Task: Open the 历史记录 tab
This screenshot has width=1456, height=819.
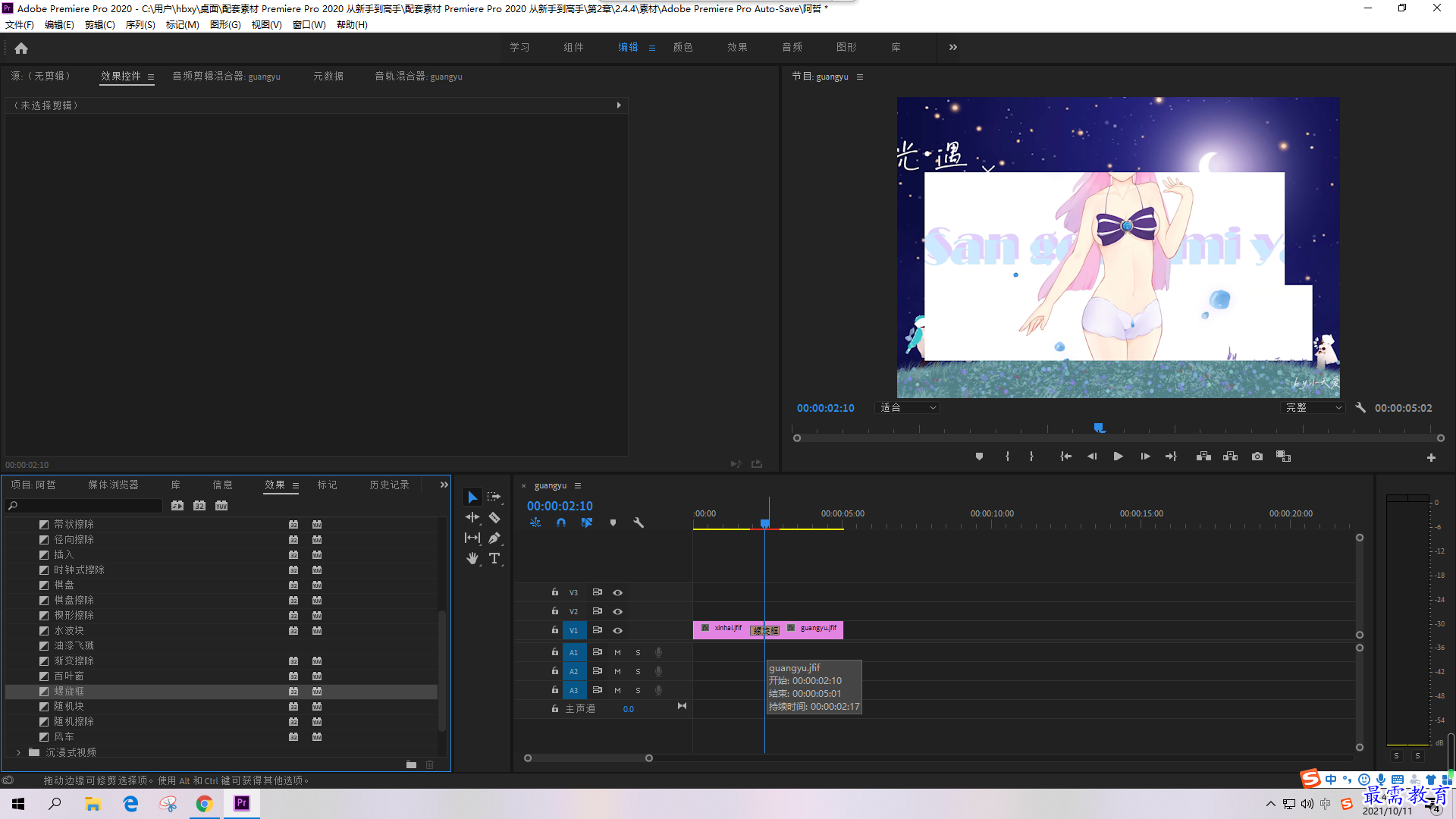Action: point(390,485)
